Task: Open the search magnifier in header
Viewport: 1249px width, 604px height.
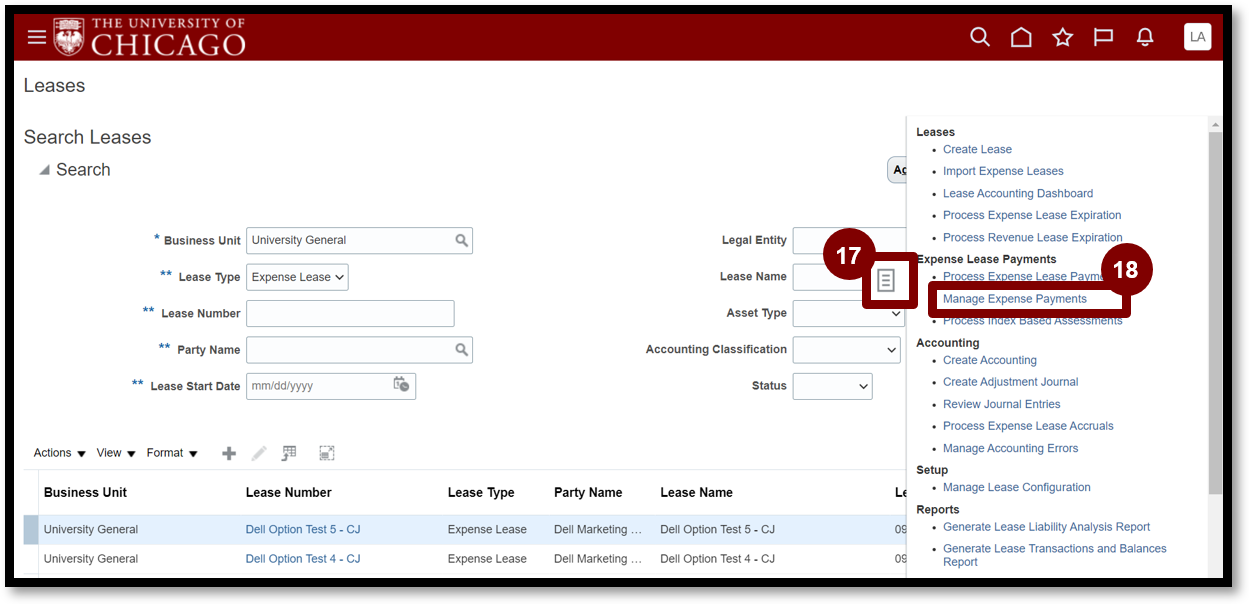Action: click(980, 37)
